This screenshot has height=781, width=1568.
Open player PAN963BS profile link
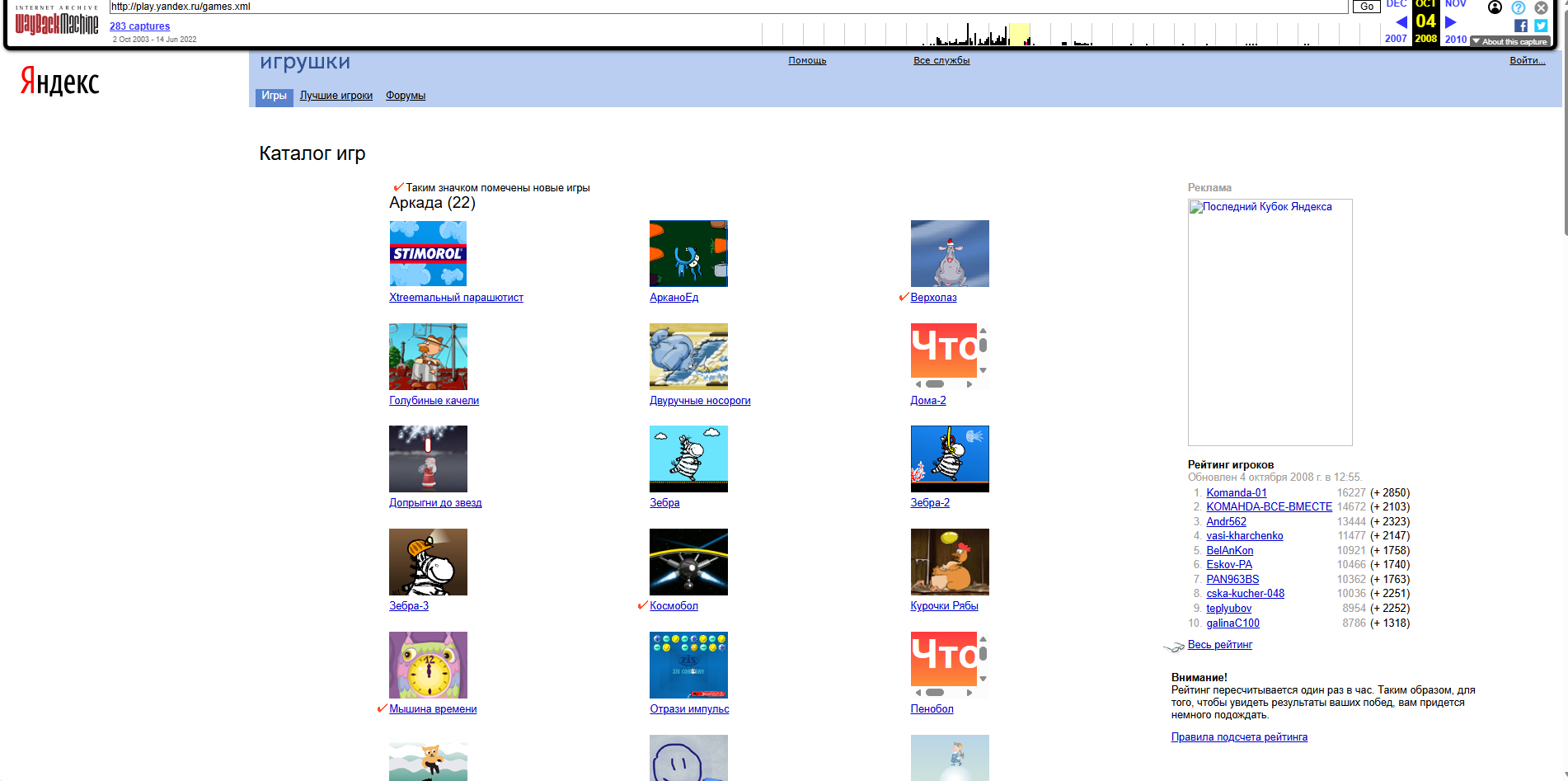pyautogui.click(x=1233, y=580)
